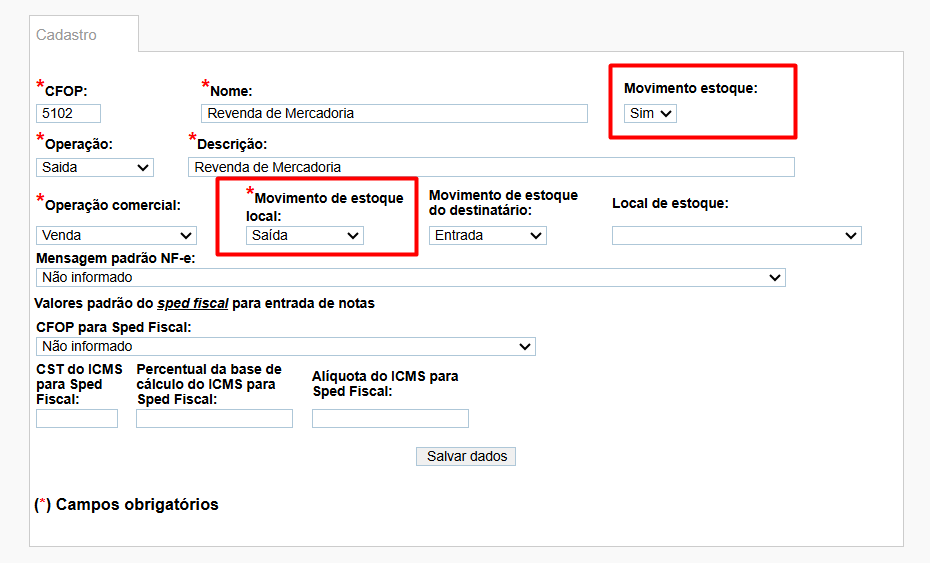Switch to the Cadastro tab
The image size is (930, 563).
point(84,34)
